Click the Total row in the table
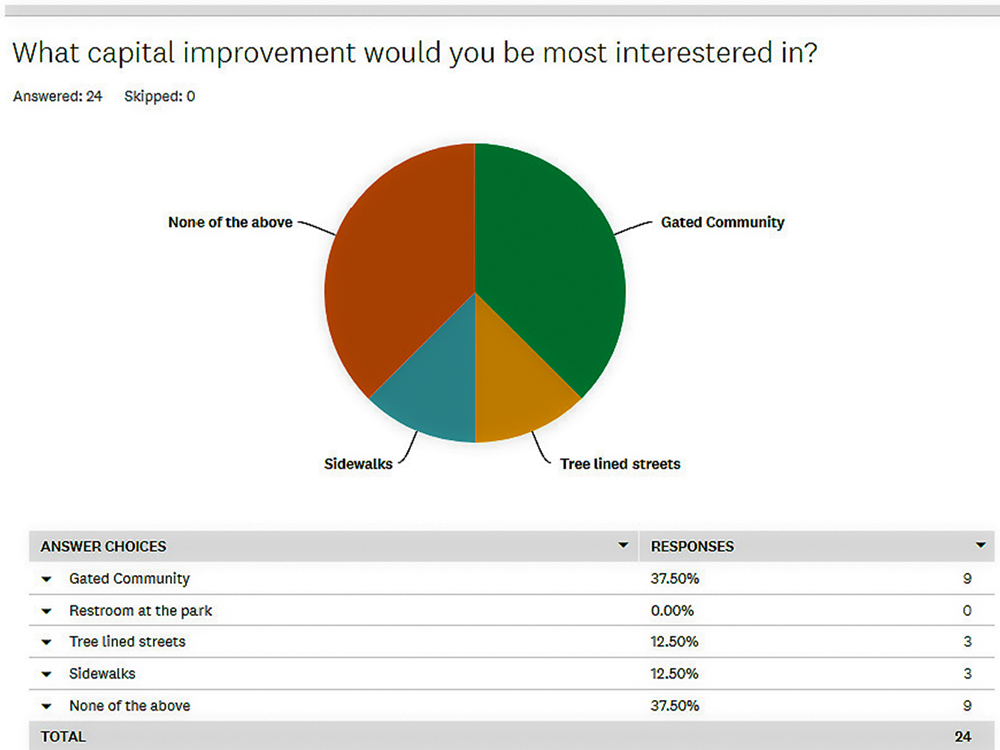The image size is (1000, 750). (x=511, y=737)
